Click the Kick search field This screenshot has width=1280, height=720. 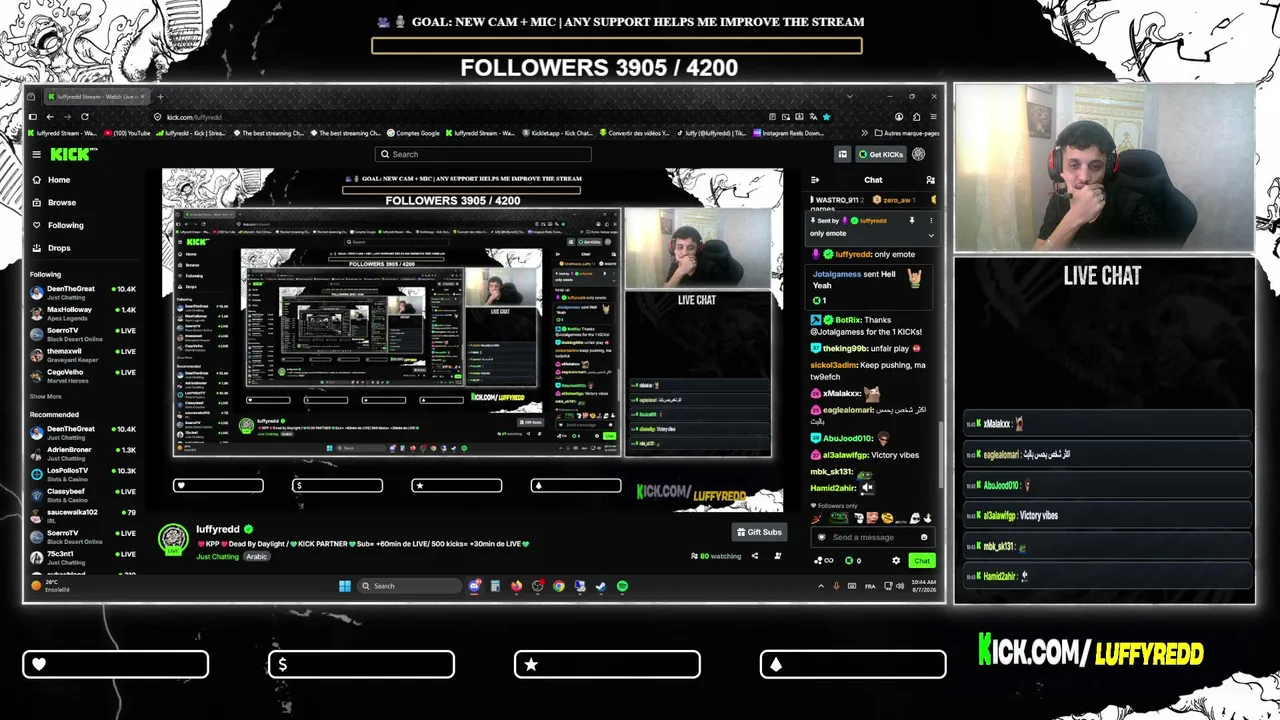point(483,154)
